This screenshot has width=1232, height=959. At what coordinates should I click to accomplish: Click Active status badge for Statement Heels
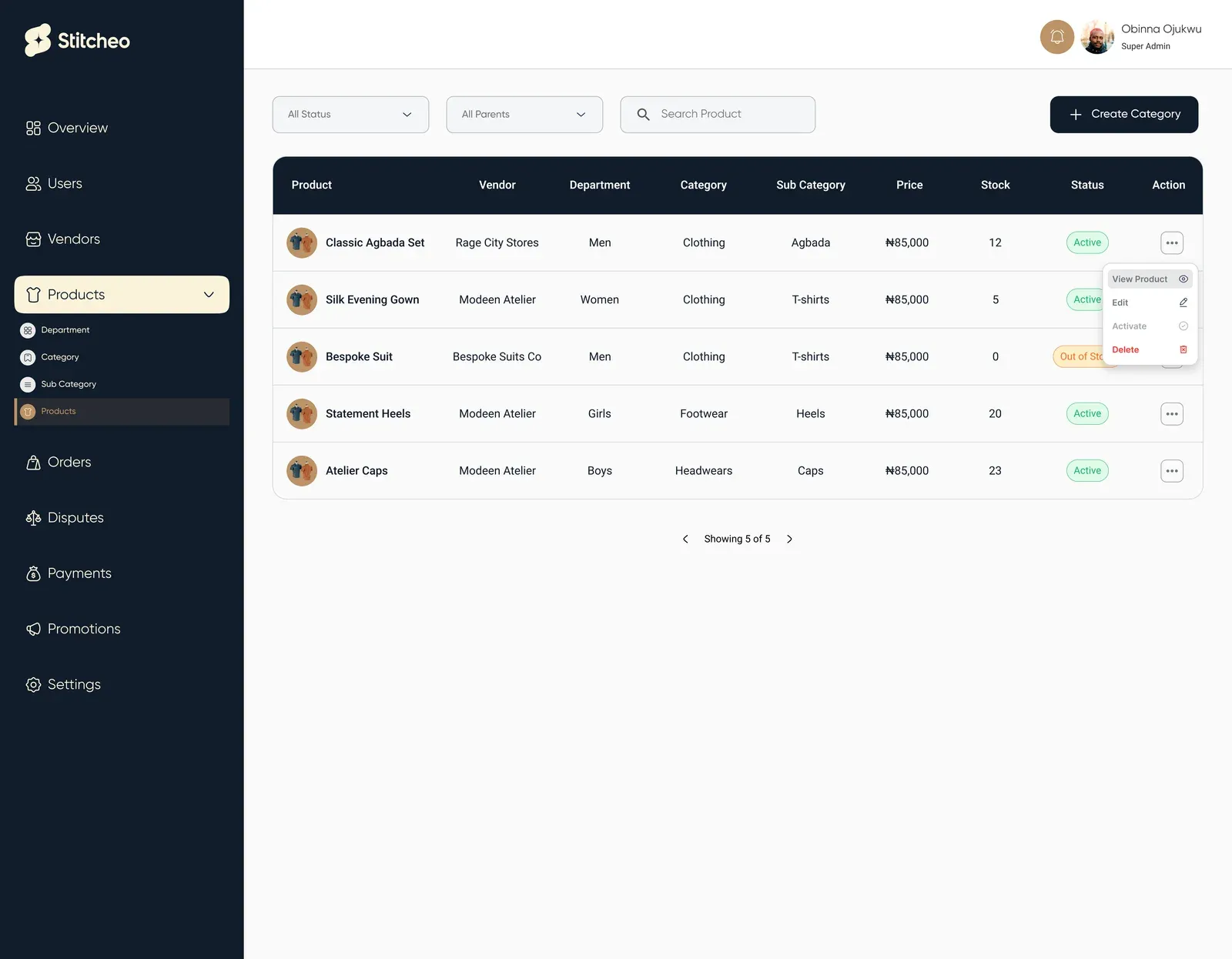point(1087,413)
